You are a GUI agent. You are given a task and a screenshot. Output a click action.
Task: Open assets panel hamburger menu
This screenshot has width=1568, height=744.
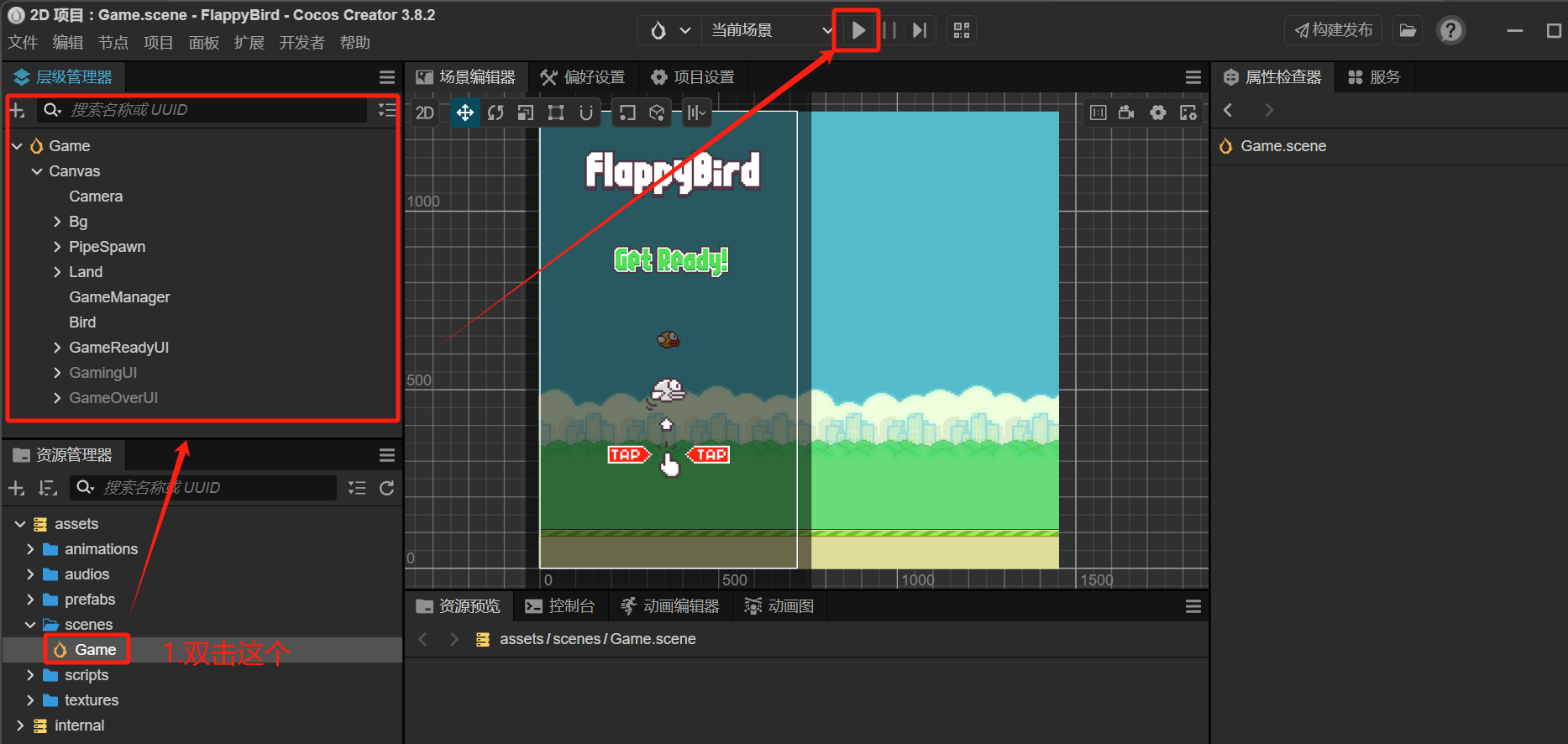pos(387,455)
